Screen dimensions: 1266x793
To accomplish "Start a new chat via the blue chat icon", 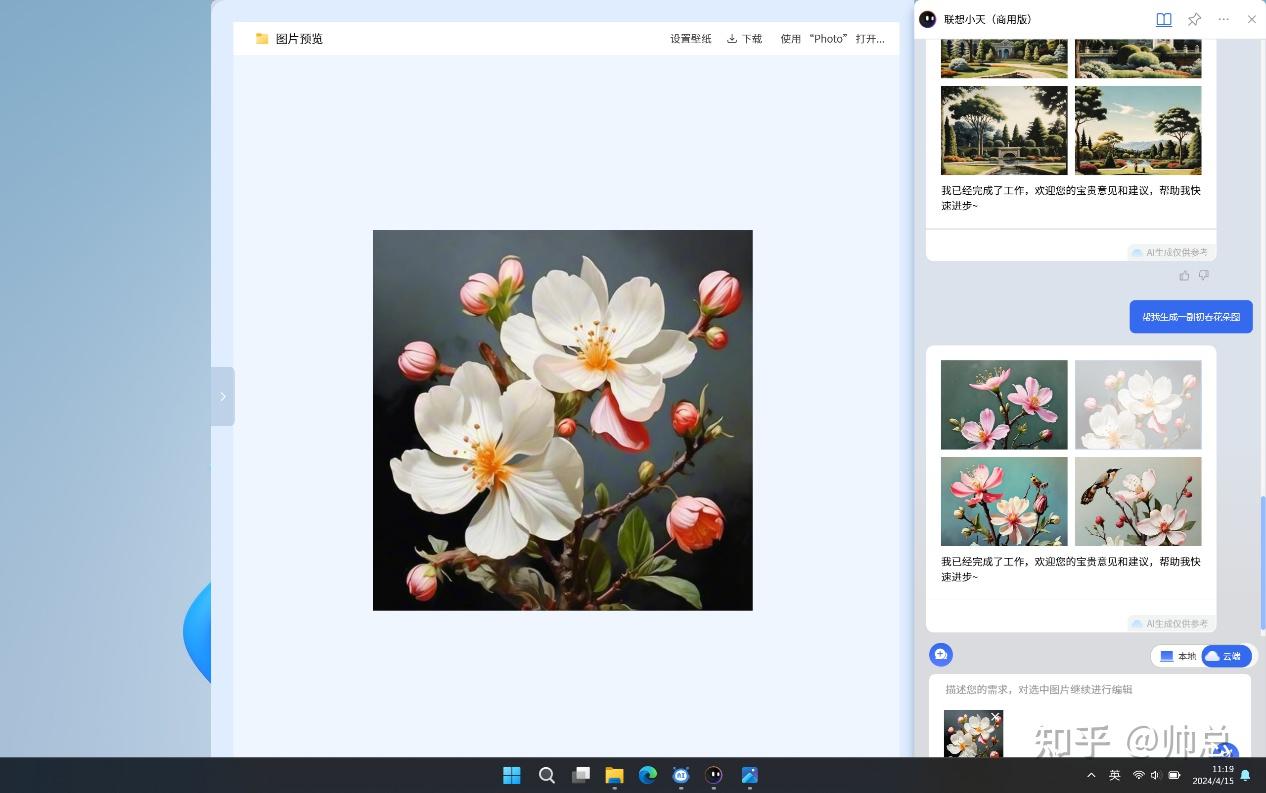I will click(940, 654).
